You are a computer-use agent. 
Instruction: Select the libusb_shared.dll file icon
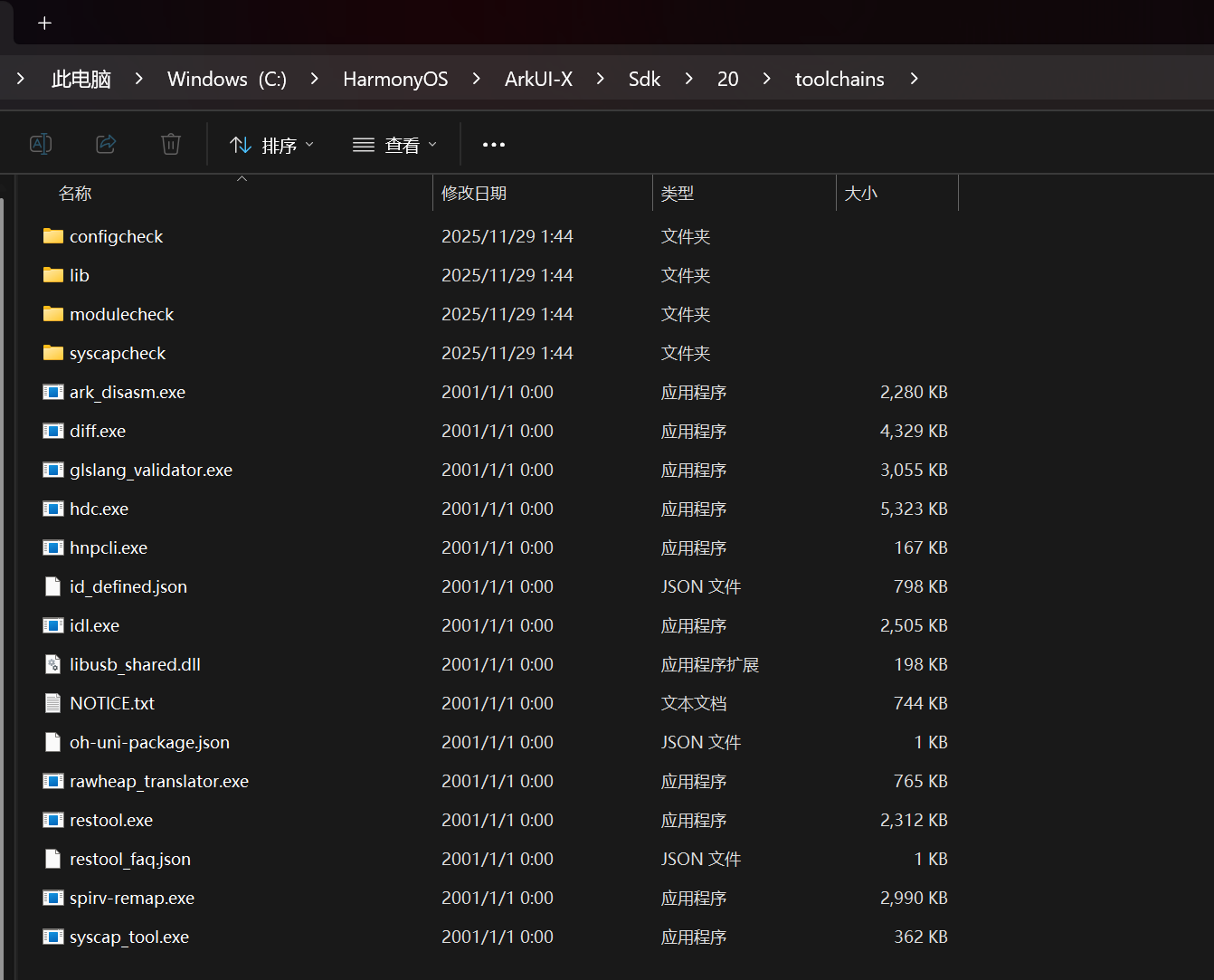tap(53, 664)
